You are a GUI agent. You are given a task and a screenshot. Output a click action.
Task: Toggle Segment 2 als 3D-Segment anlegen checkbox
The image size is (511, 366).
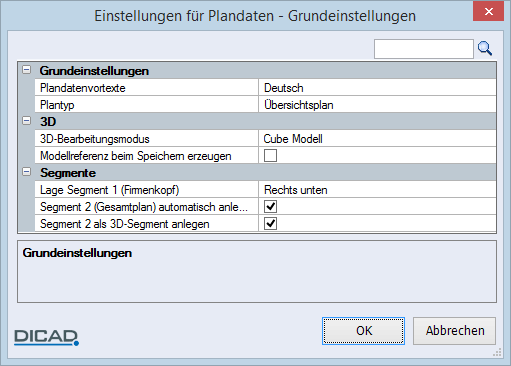(270, 224)
